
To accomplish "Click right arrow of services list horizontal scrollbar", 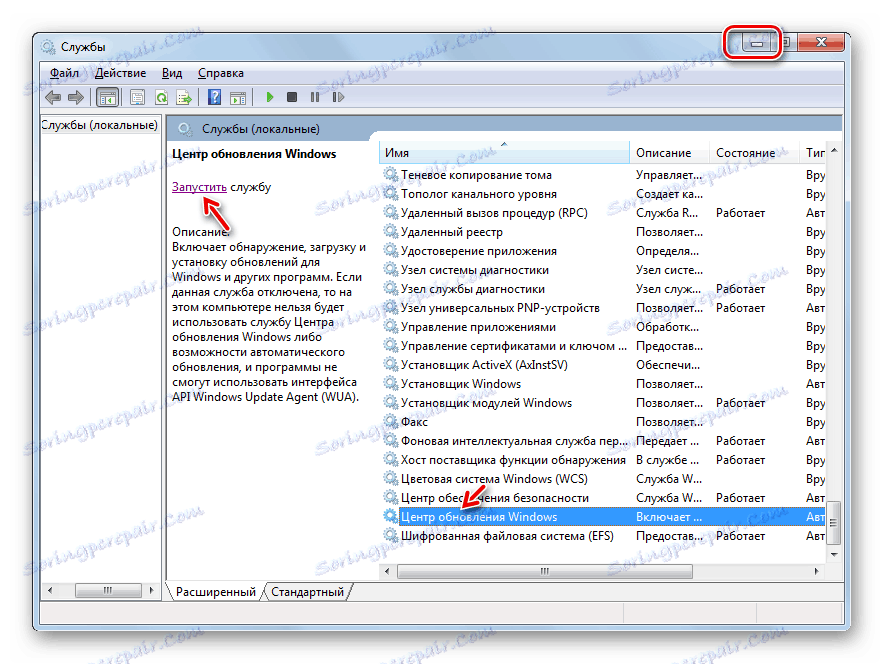I will 816,572.
